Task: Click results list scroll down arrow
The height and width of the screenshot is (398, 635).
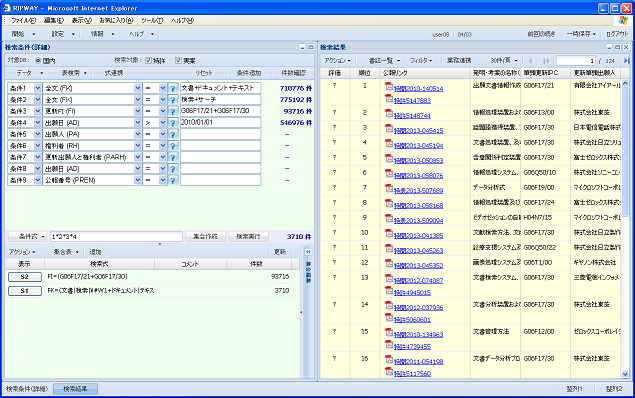Action: point(624,374)
